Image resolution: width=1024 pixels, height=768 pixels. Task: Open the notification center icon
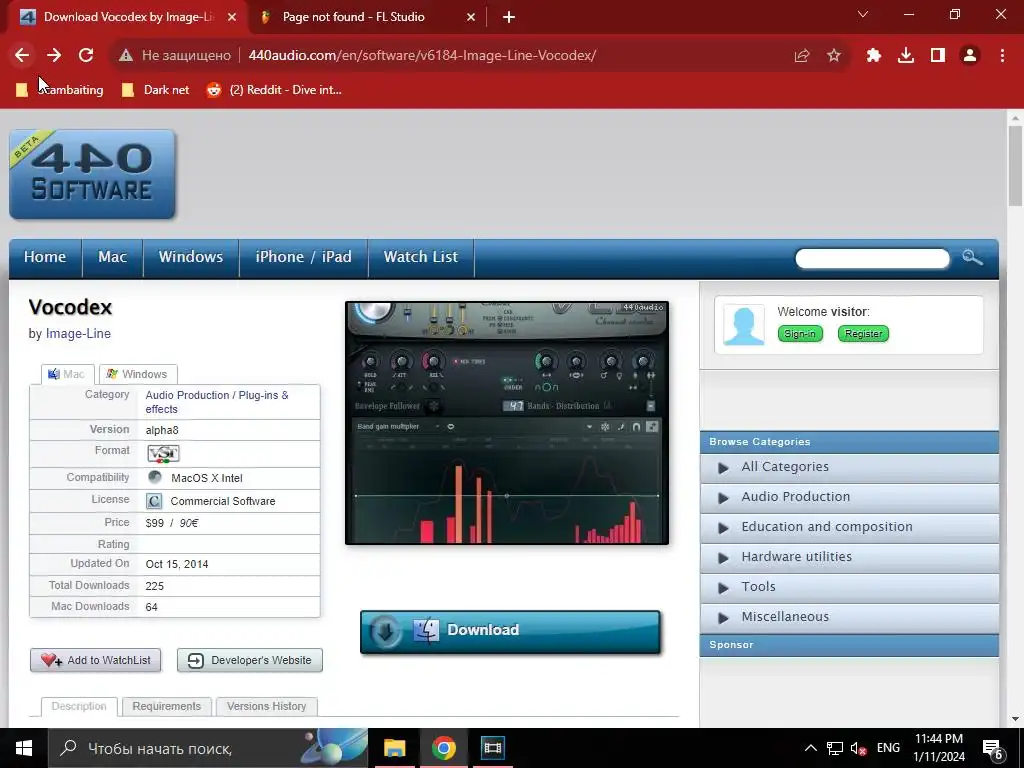[993, 749]
